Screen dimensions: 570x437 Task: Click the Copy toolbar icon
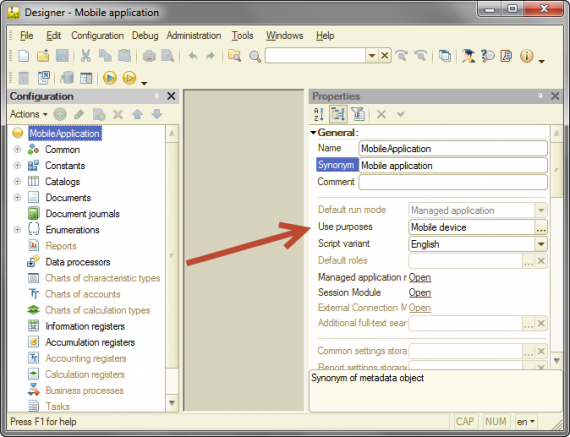coord(105,56)
